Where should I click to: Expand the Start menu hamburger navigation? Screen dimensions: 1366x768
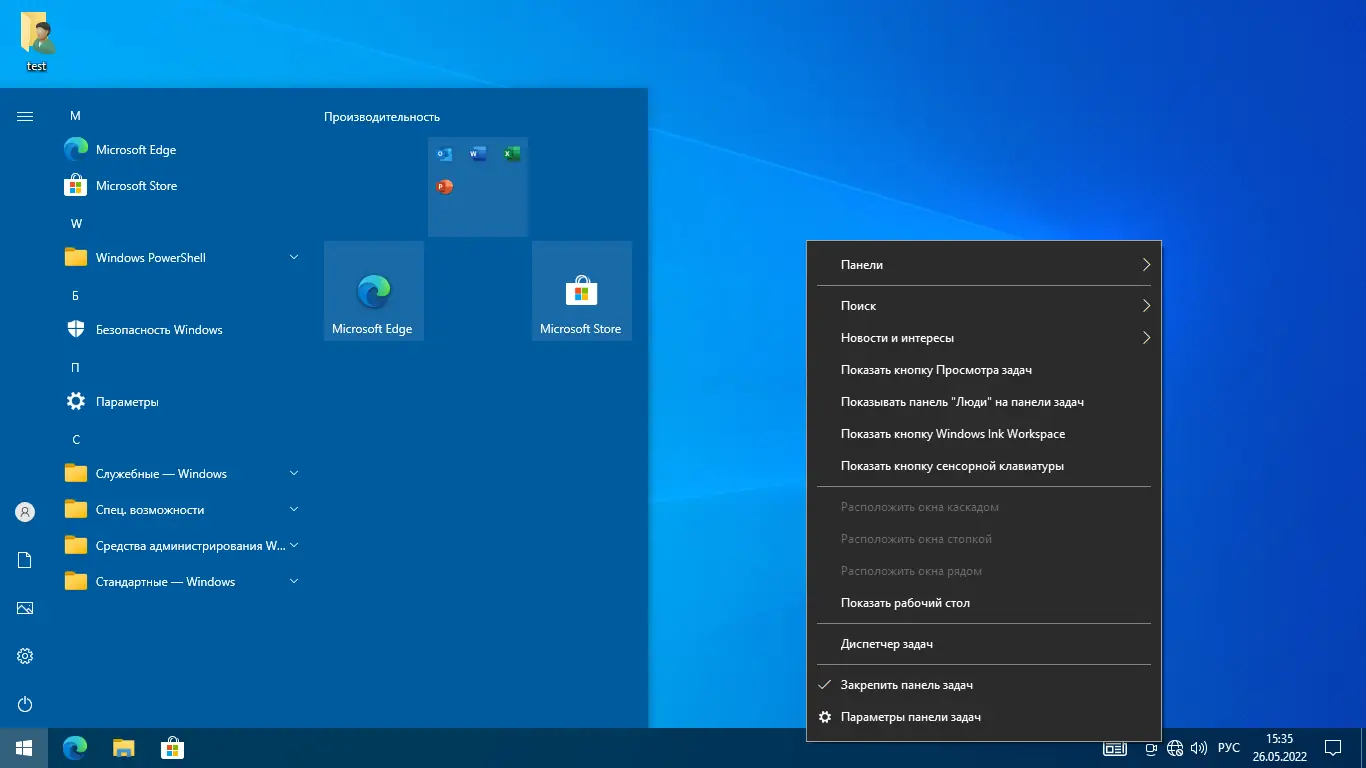tap(25, 116)
